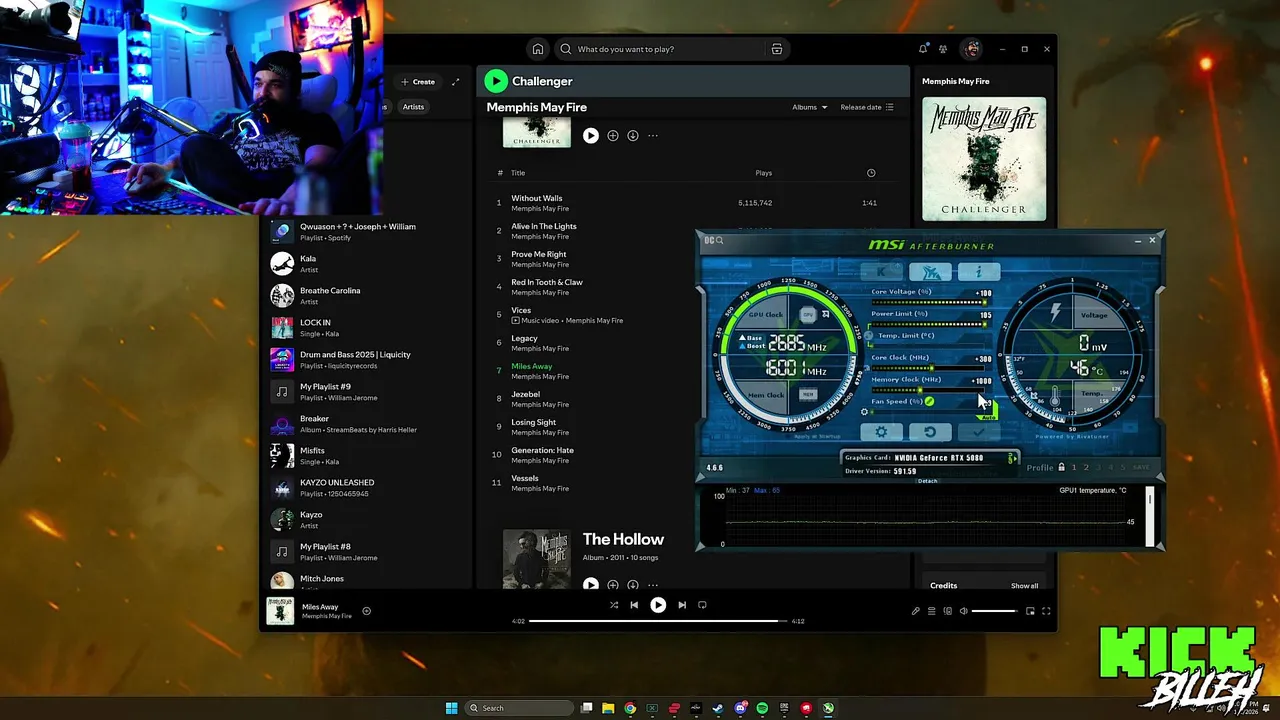
Task: Adjust the Spotify volume slider
Action: click(x=995, y=611)
